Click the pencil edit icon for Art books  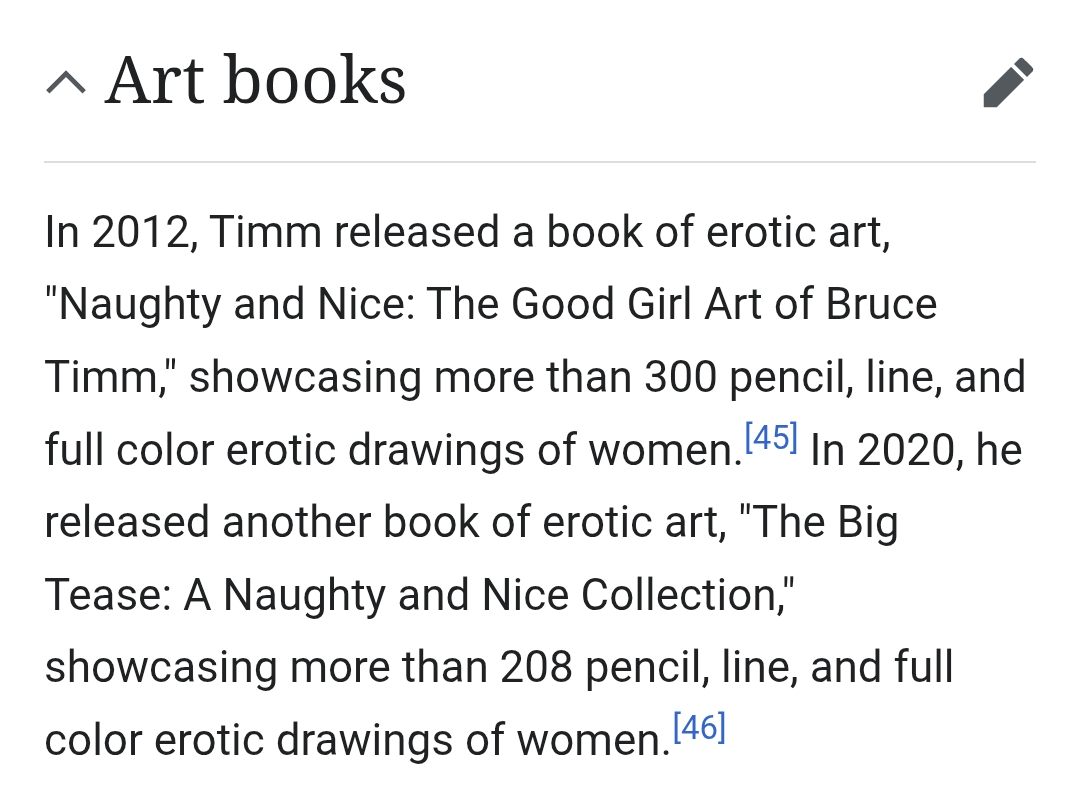[1007, 82]
